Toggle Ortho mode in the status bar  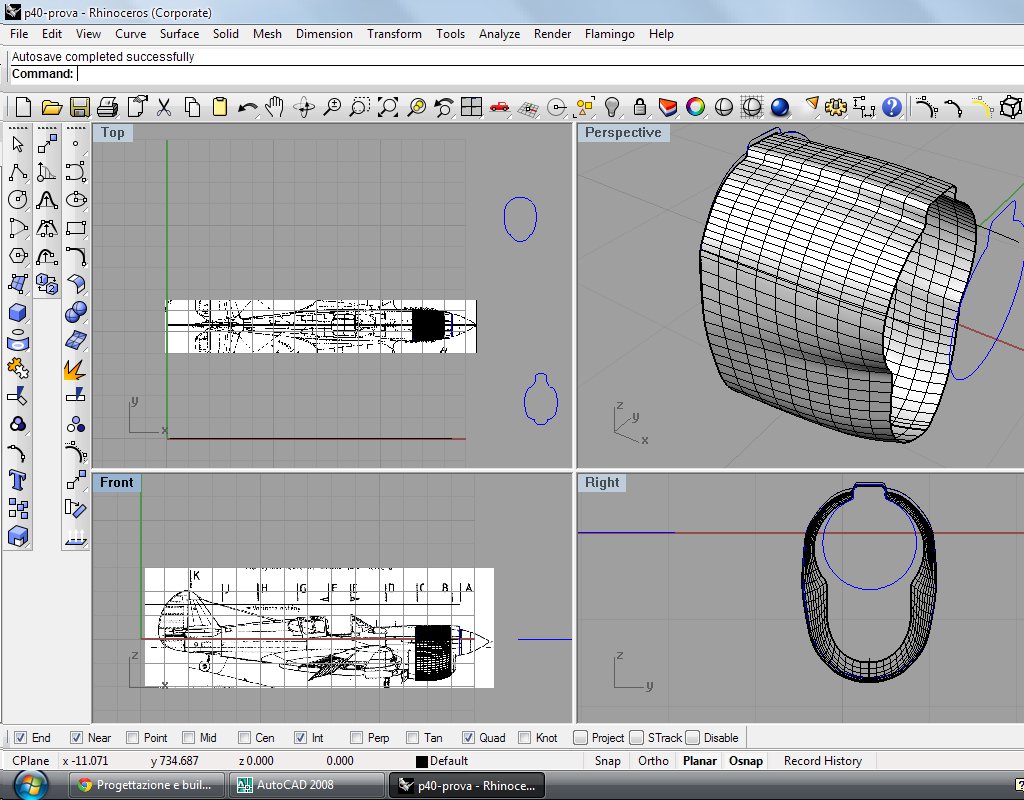point(653,761)
